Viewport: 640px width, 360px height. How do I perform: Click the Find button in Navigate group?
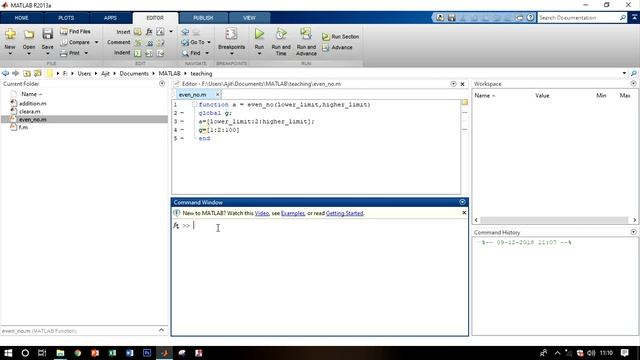point(191,53)
